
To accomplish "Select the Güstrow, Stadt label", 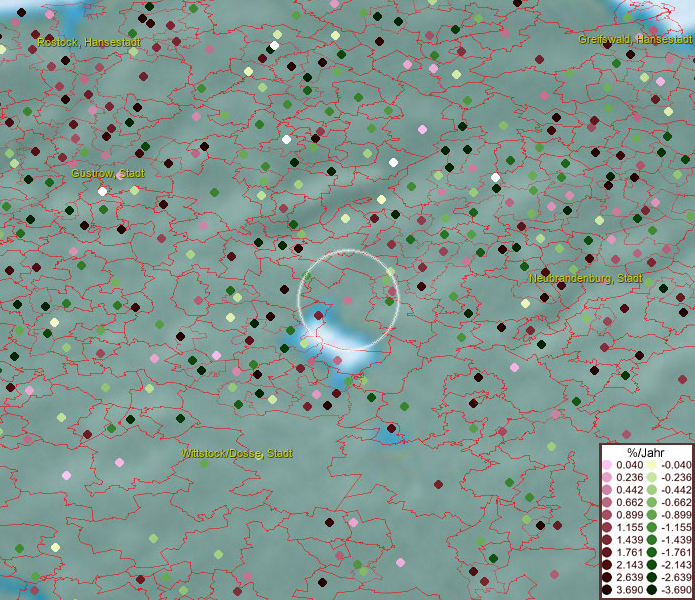I will (x=108, y=173).
